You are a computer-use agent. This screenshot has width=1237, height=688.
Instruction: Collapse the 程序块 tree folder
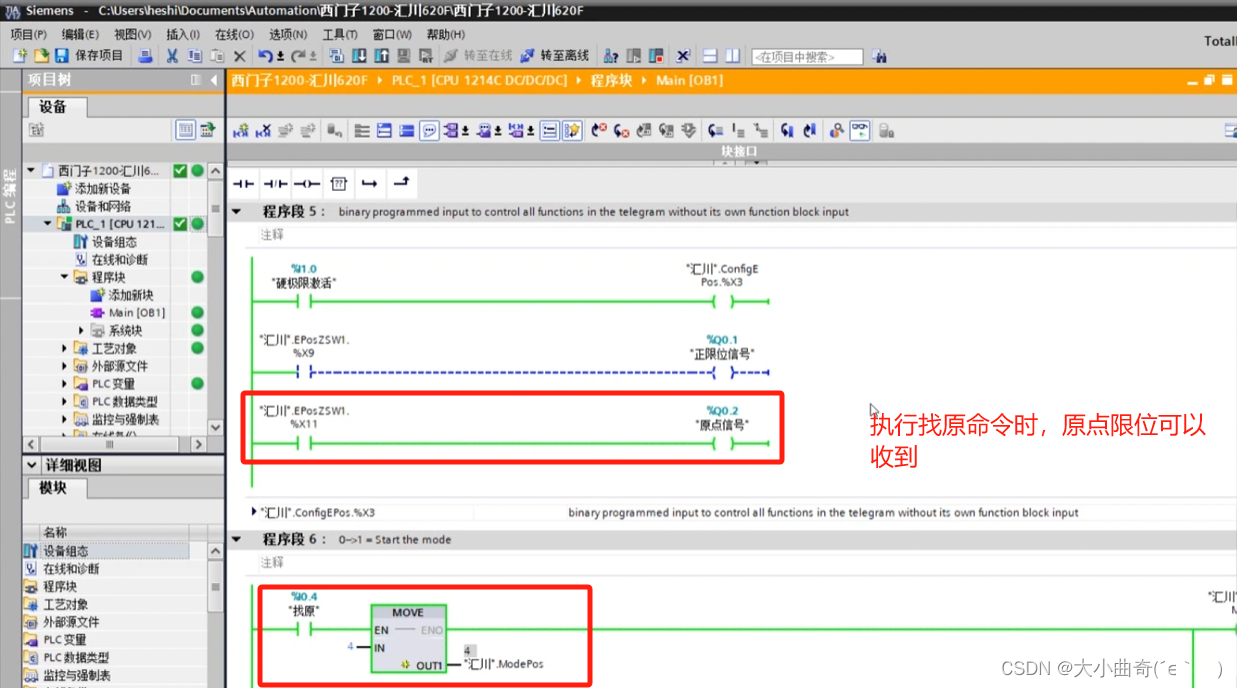pyautogui.click(x=65, y=277)
